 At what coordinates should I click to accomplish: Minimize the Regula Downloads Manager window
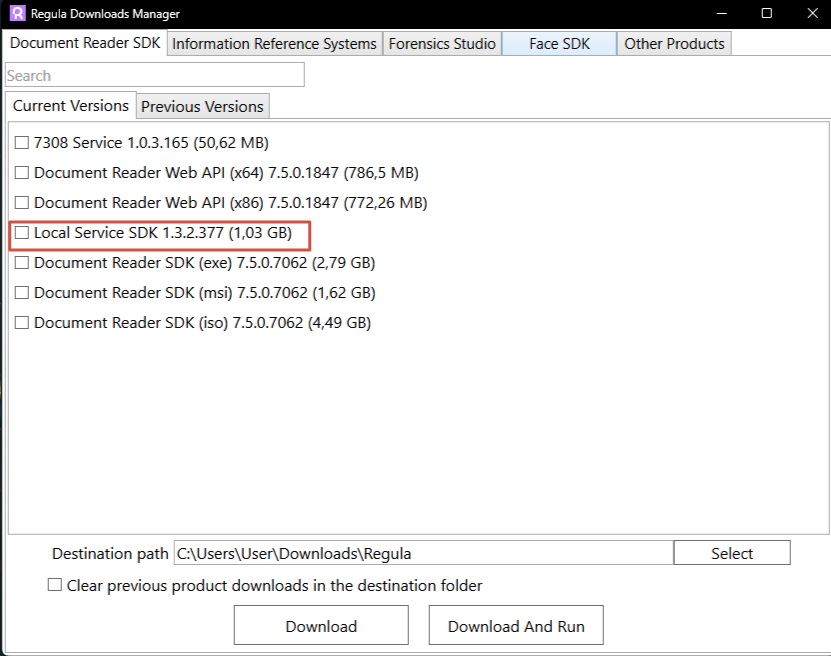tap(721, 13)
